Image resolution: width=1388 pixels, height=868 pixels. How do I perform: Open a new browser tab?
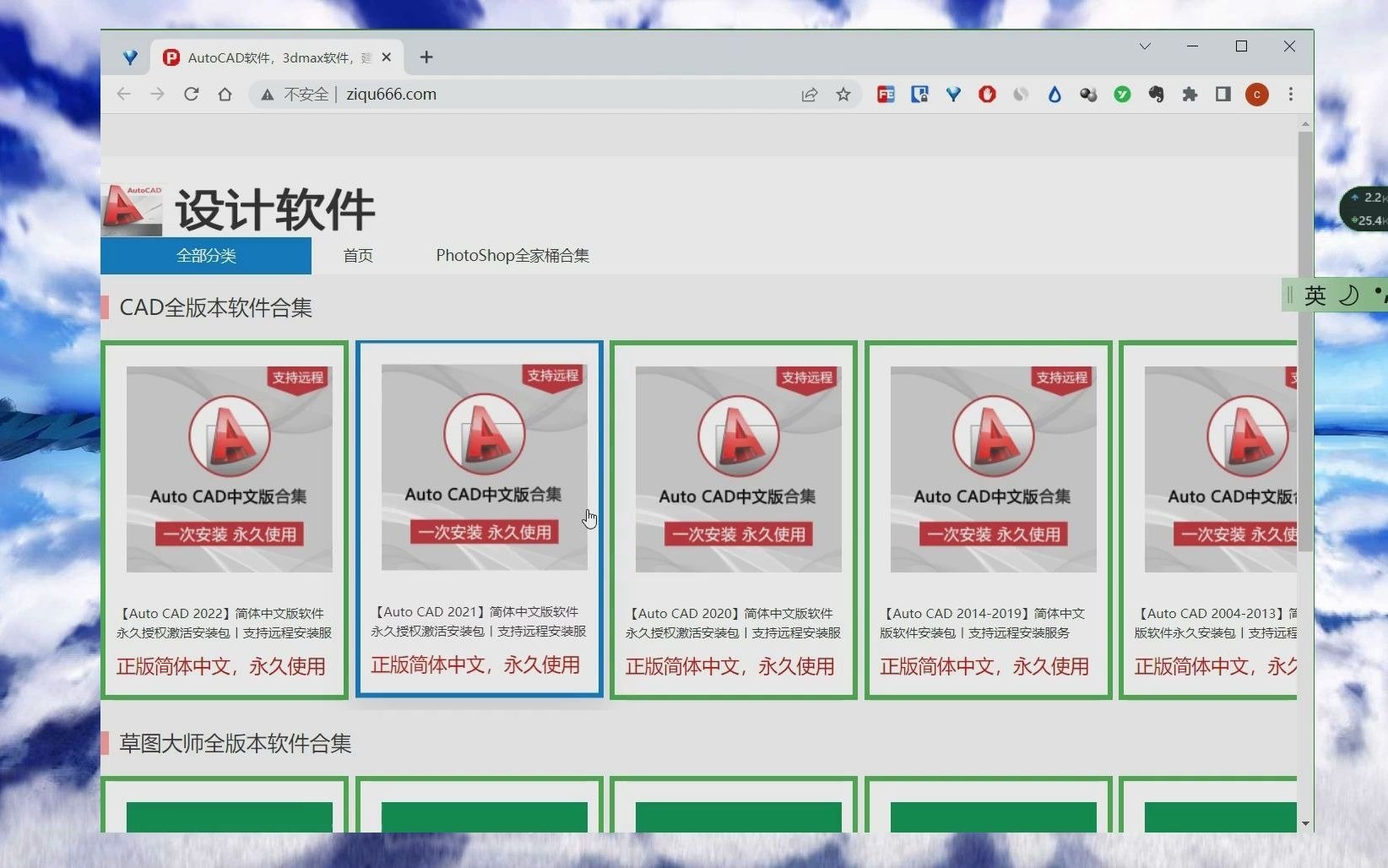coord(426,57)
